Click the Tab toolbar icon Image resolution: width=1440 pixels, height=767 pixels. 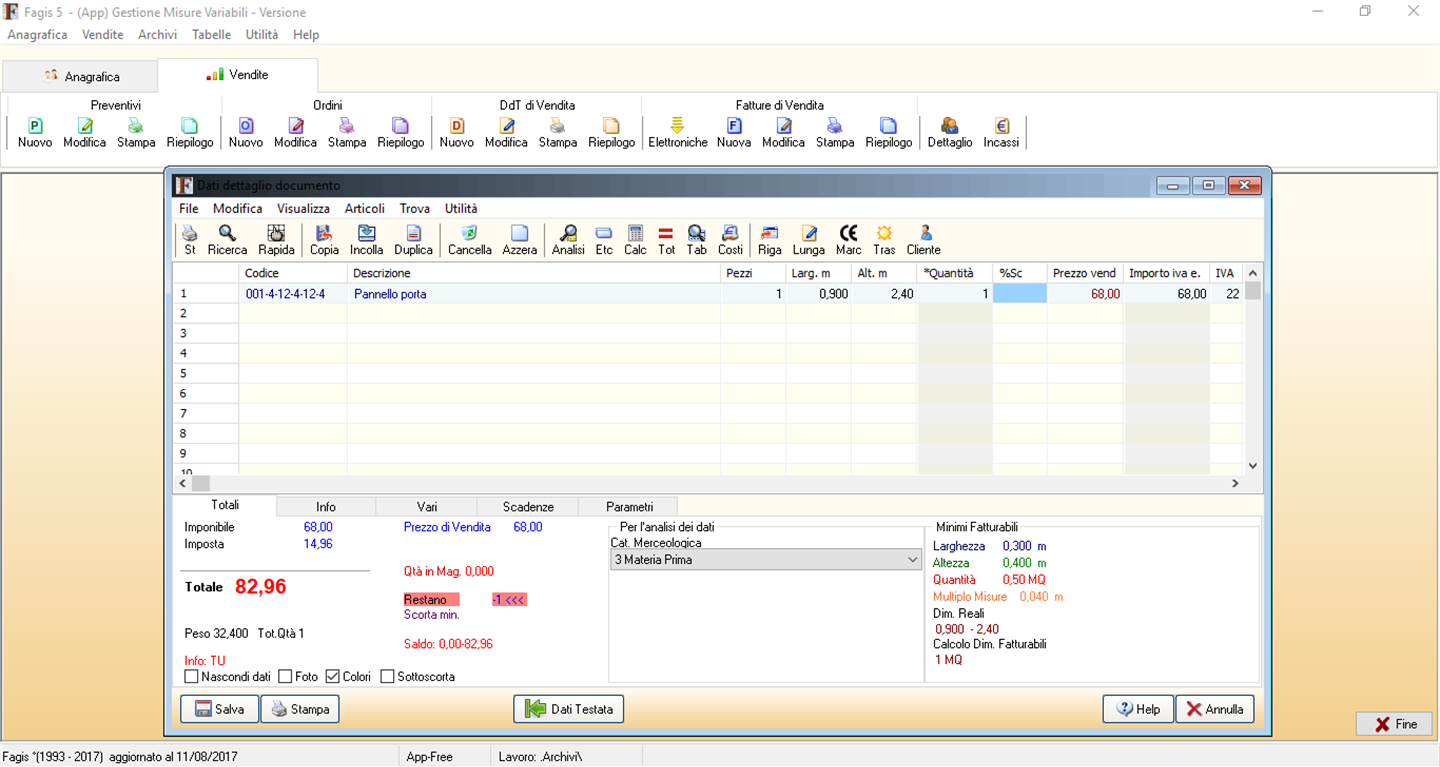coord(697,240)
